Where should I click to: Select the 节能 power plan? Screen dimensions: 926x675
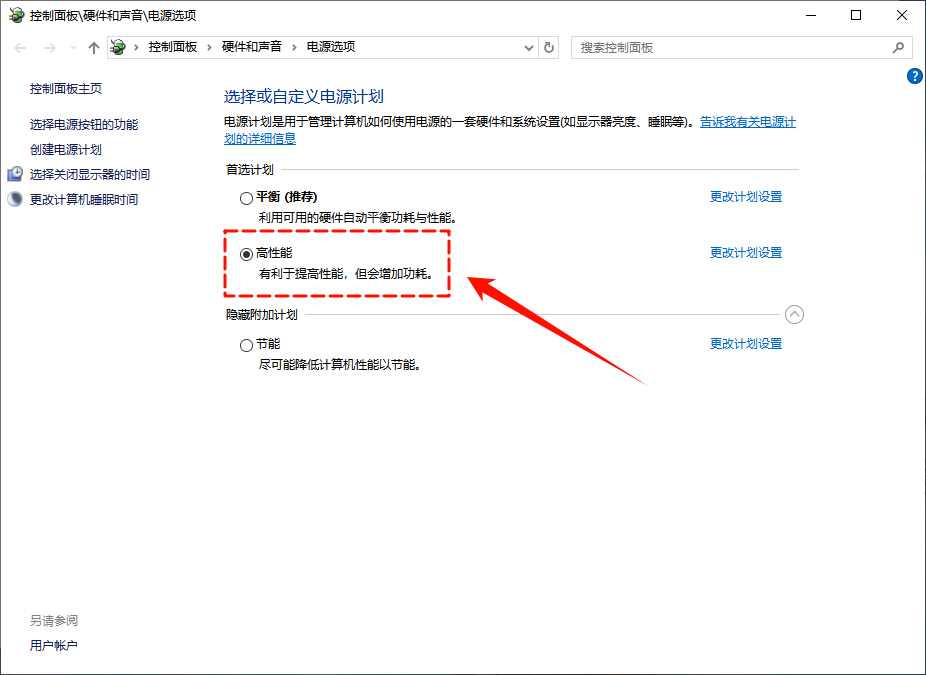point(246,344)
